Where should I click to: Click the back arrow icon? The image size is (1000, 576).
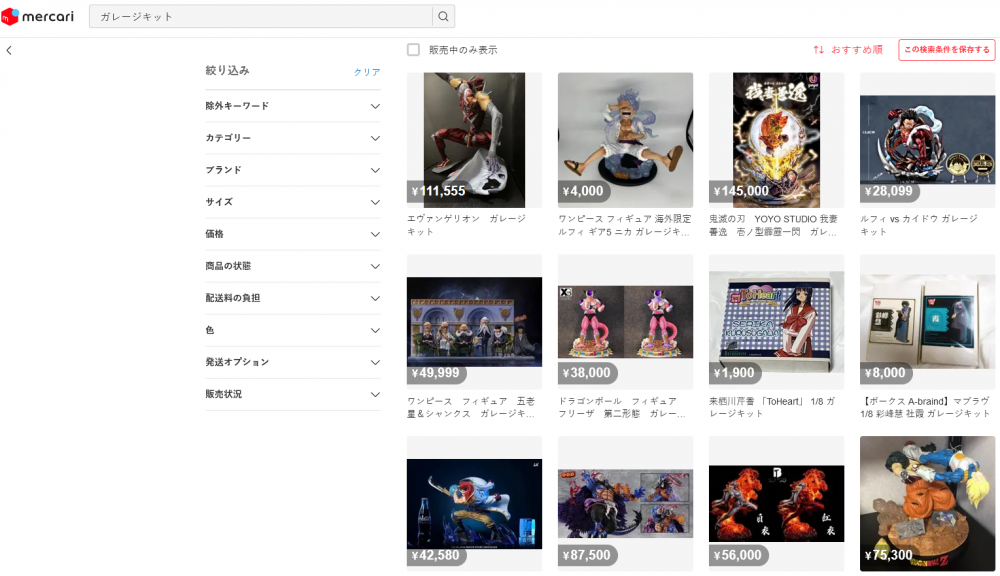9,50
